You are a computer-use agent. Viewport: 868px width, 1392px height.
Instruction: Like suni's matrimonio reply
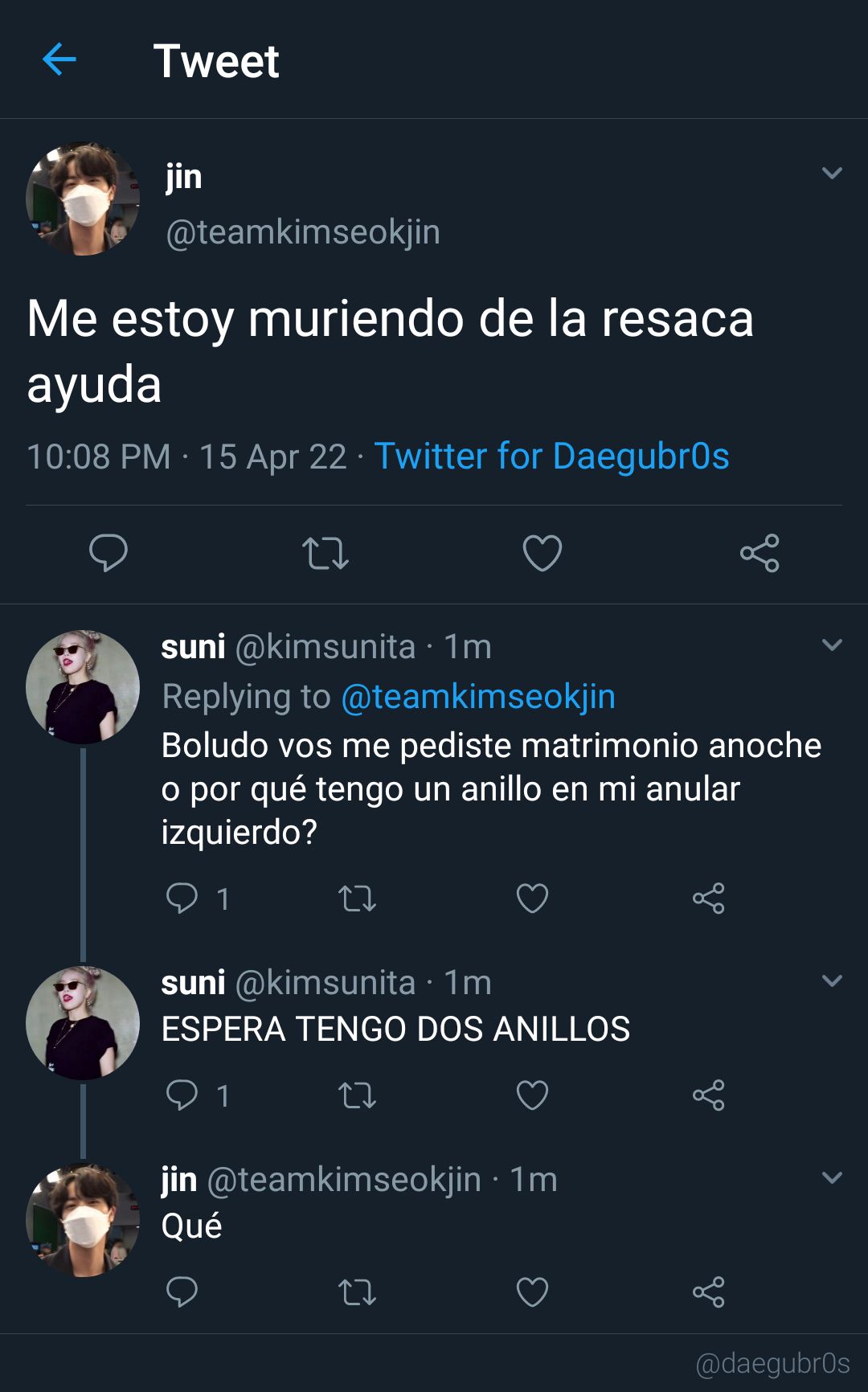(x=532, y=898)
